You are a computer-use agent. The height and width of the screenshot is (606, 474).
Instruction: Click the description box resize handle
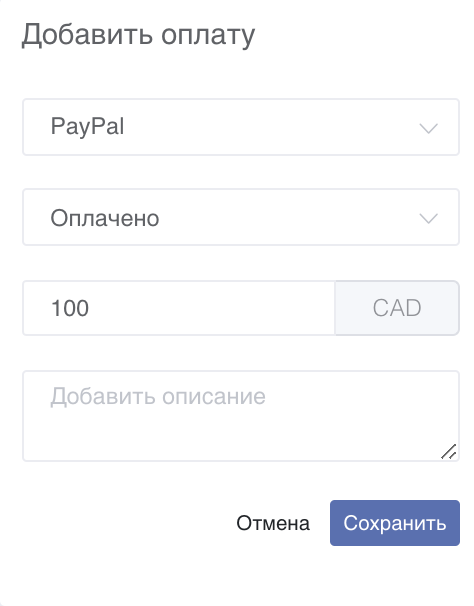(449, 451)
